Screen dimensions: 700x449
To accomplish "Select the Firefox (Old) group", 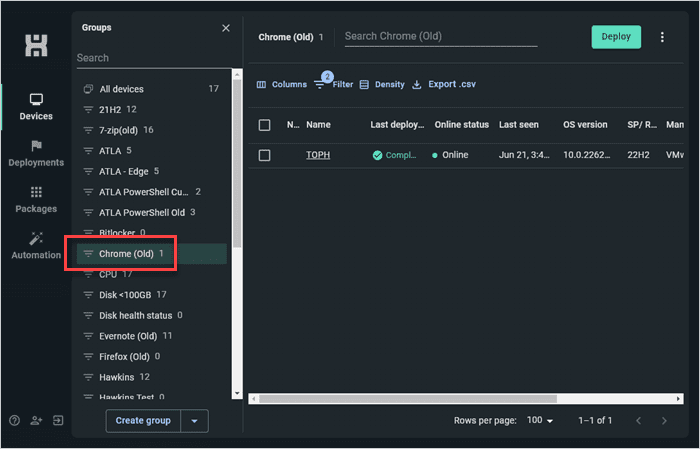I will [x=152, y=356].
